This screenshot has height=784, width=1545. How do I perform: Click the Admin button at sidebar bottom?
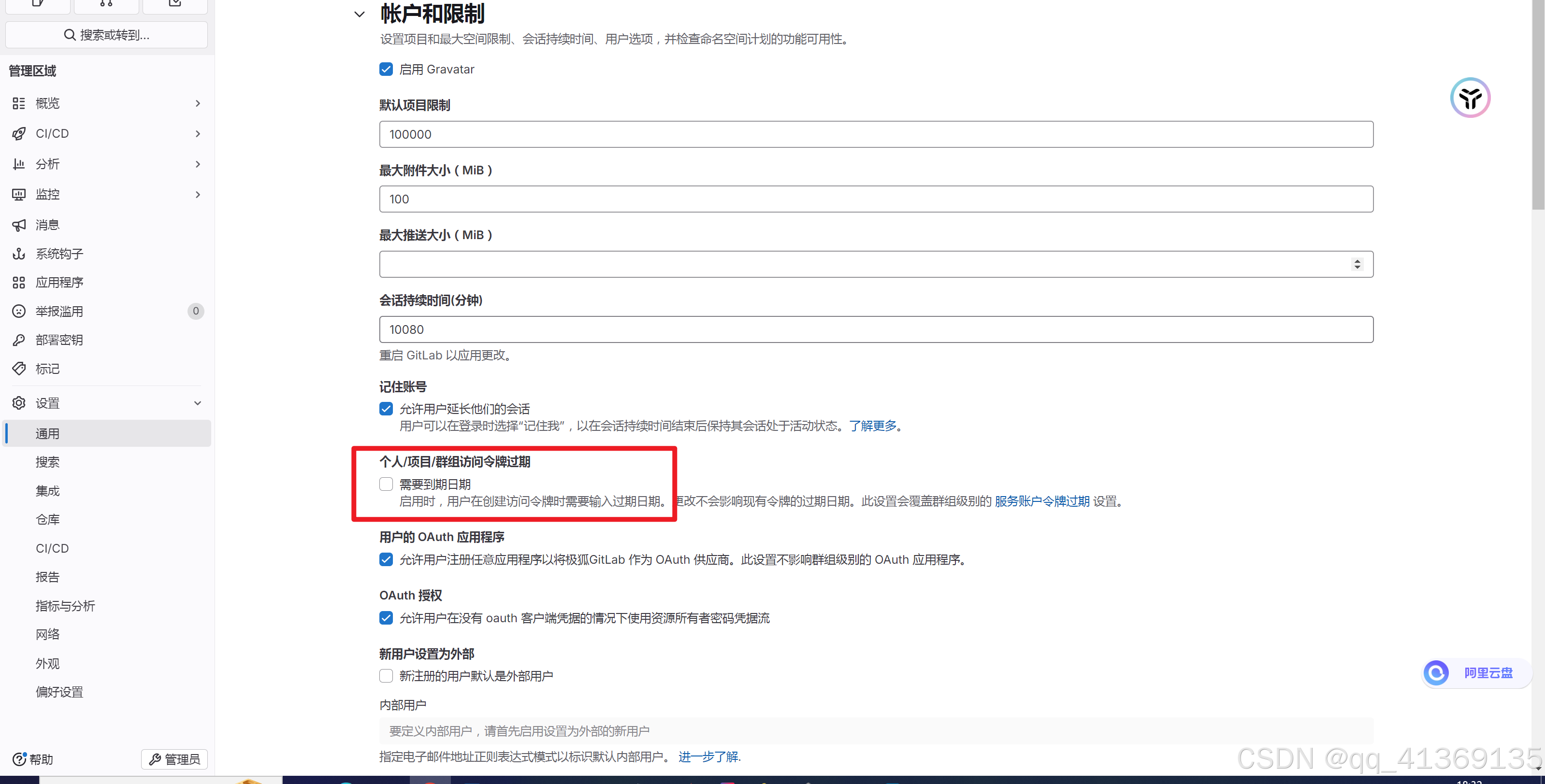[x=174, y=759]
